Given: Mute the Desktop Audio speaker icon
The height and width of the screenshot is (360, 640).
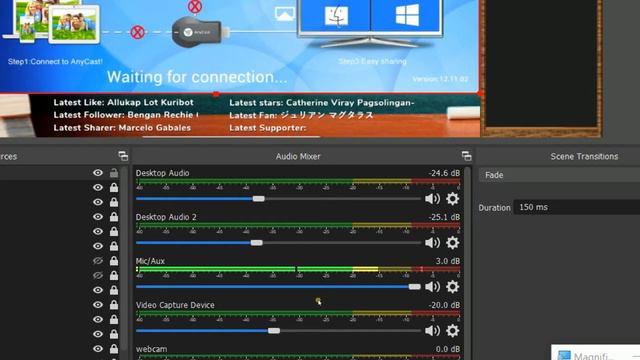Looking at the screenshot, I should (x=432, y=199).
